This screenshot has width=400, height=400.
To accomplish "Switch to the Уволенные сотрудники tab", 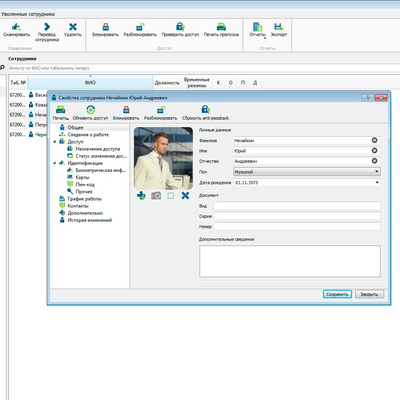I will tap(28, 14).
